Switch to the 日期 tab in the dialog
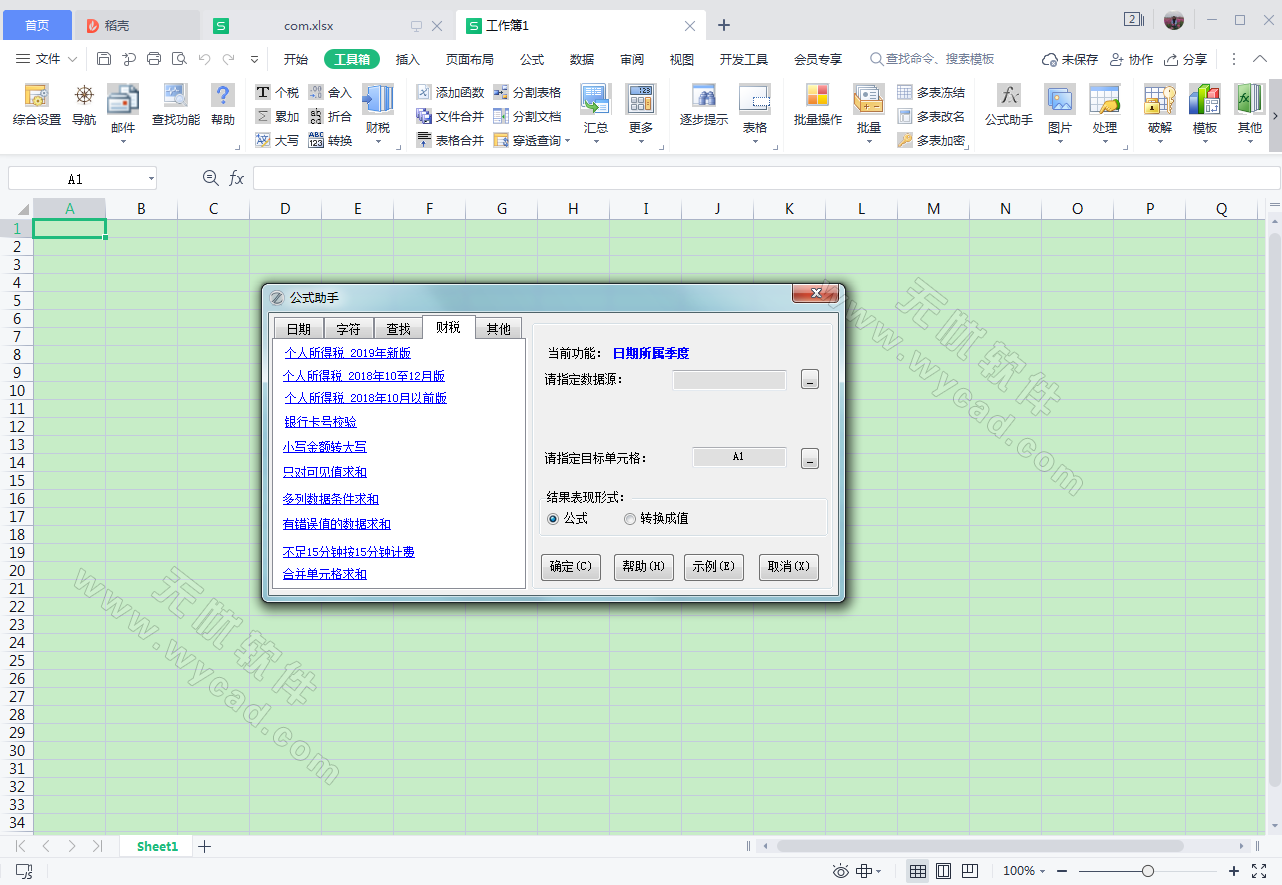This screenshot has height=885, width=1282. [x=299, y=327]
